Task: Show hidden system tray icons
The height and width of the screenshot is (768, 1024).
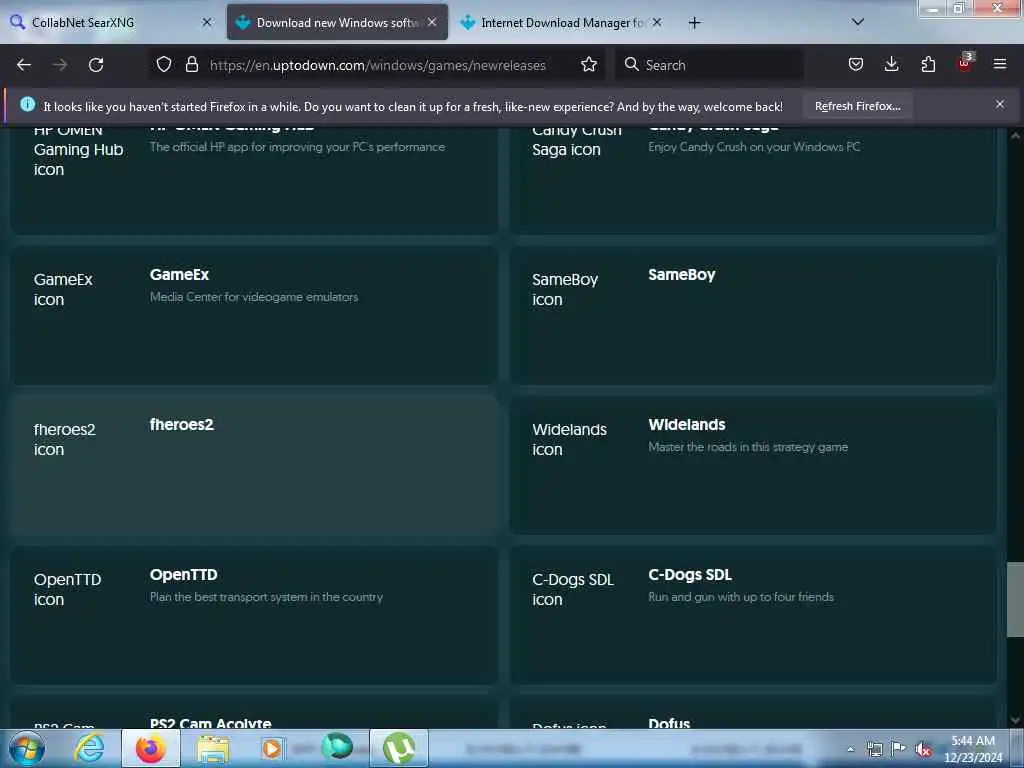Action: (x=850, y=749)
